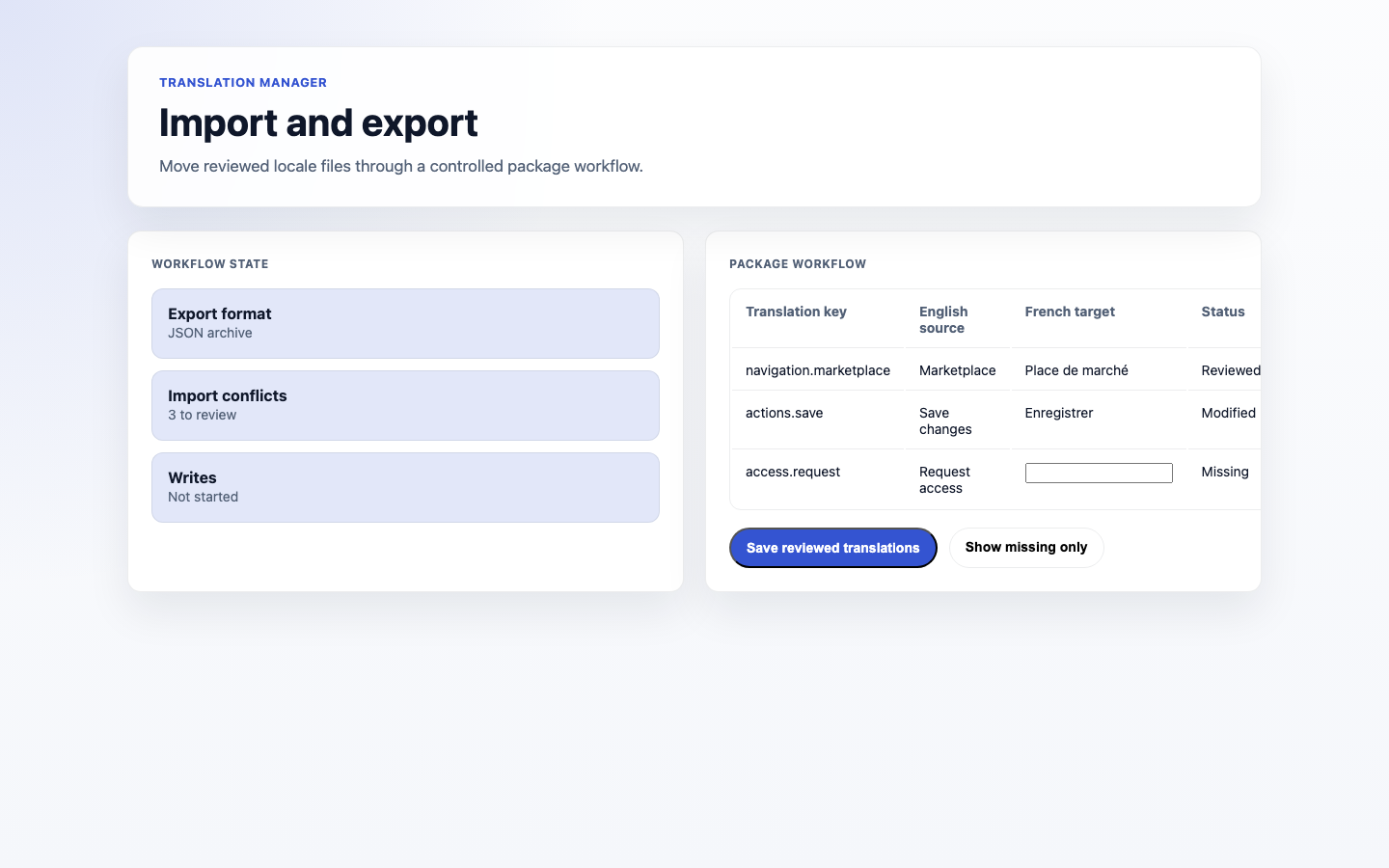Click the Workflow State section label
Viewport: 1389px width, 868px height.
click(x=210, y=263)
